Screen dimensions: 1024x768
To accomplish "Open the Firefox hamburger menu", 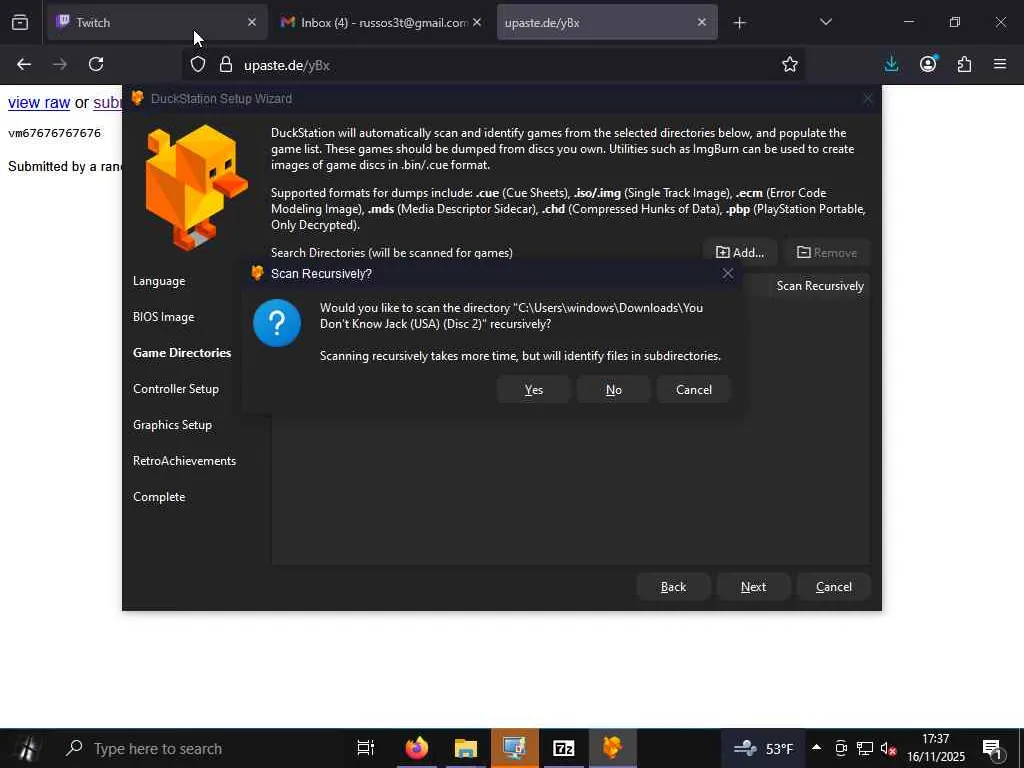I will pyautogui.click(x=1000, y=64).
